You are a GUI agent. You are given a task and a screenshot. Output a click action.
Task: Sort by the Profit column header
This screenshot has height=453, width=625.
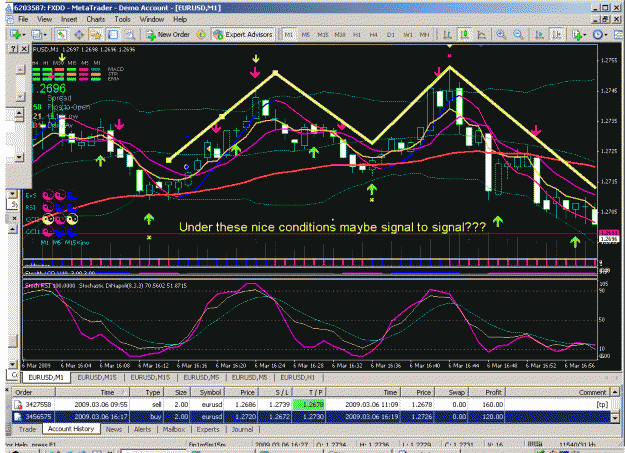pos(487,392)
